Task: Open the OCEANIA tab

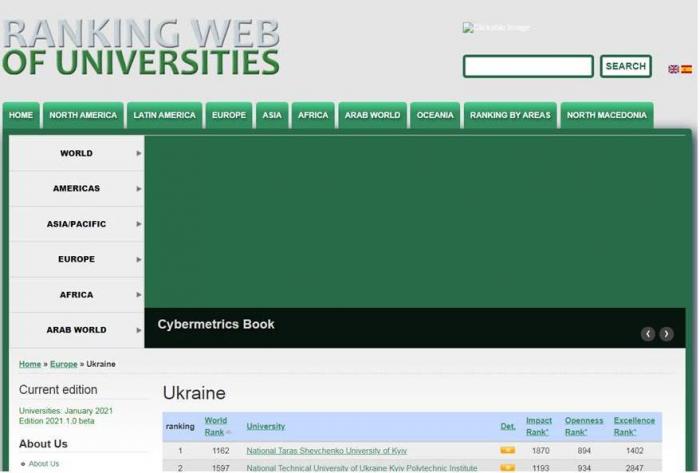Action: coord(435,115)
